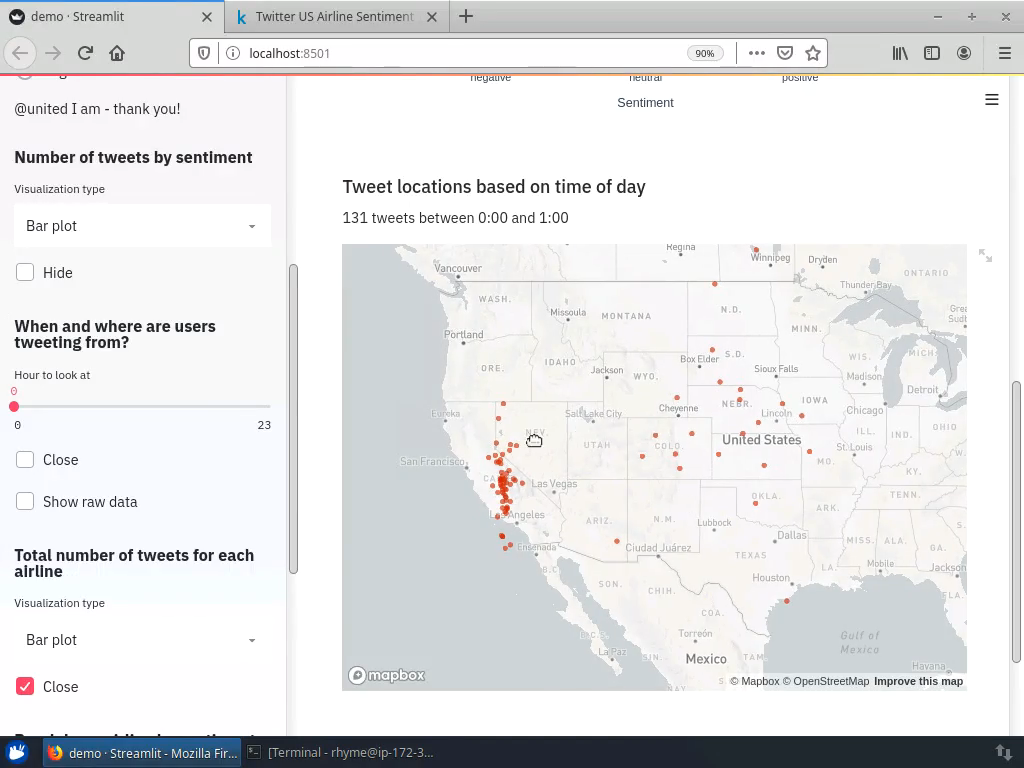Save page to Pocket

(x=785, y=53)
